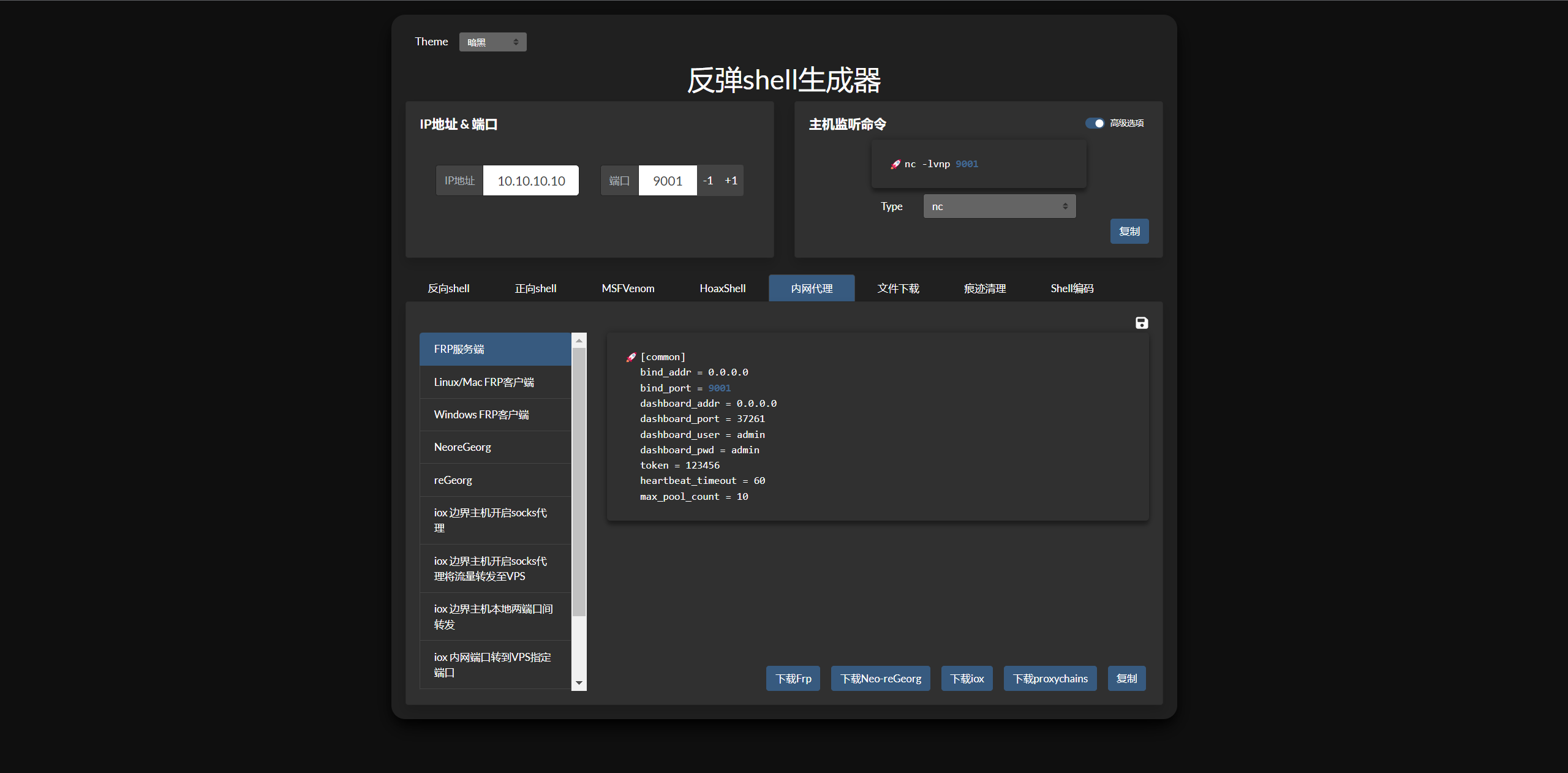Open the HoaxShell tab

click(723, 288)
